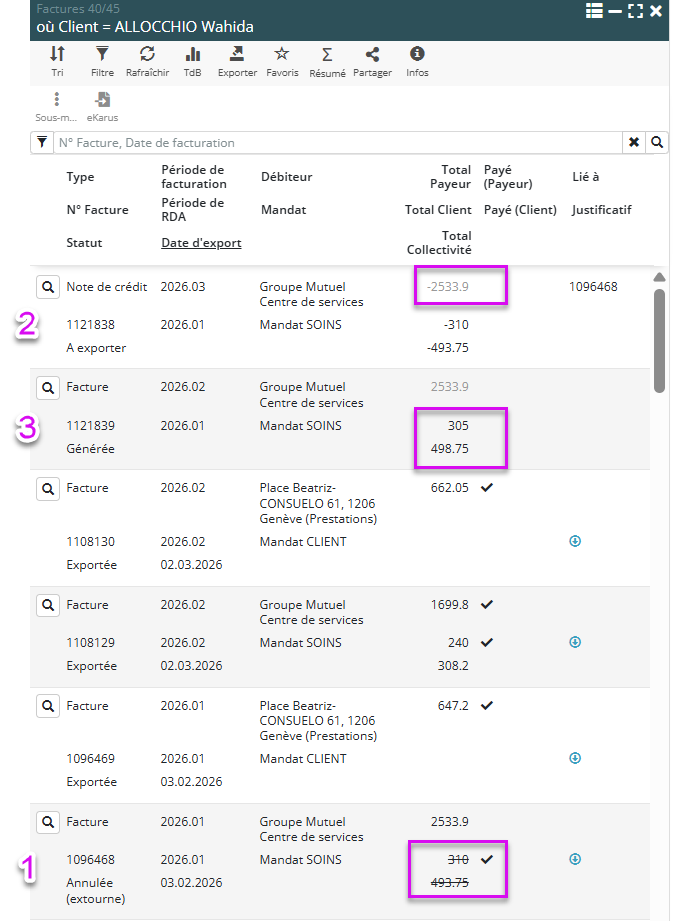Screen dimensions: 673x921
Task: Click the scrollbar up arrow
Action: point(658,277)
